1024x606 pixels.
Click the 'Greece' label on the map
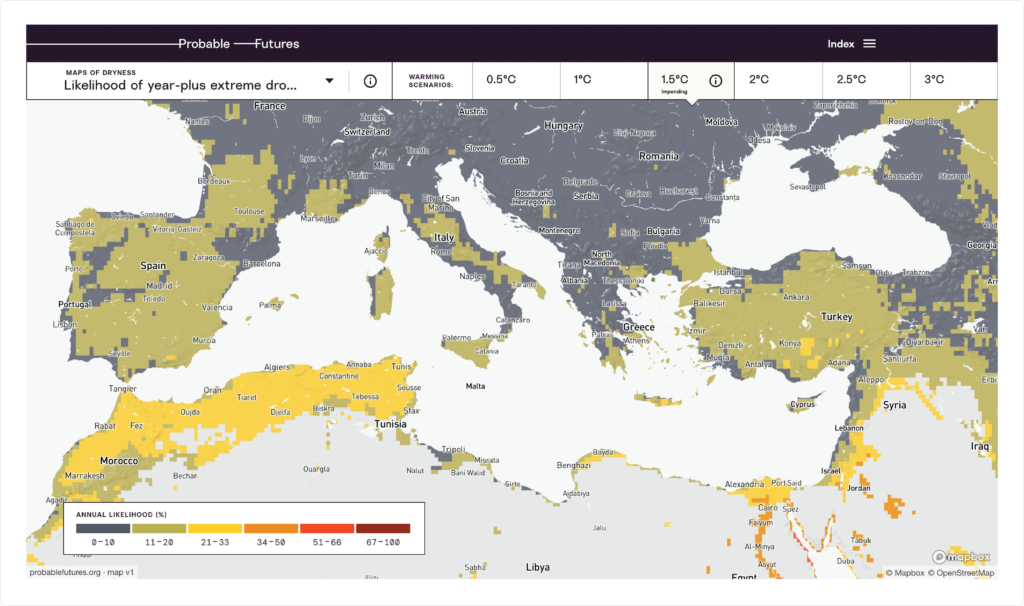point(639,327)
